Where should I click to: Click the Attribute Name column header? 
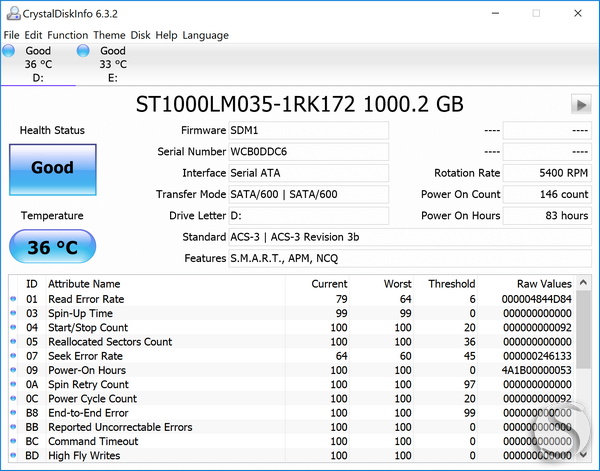pos(84,284)
